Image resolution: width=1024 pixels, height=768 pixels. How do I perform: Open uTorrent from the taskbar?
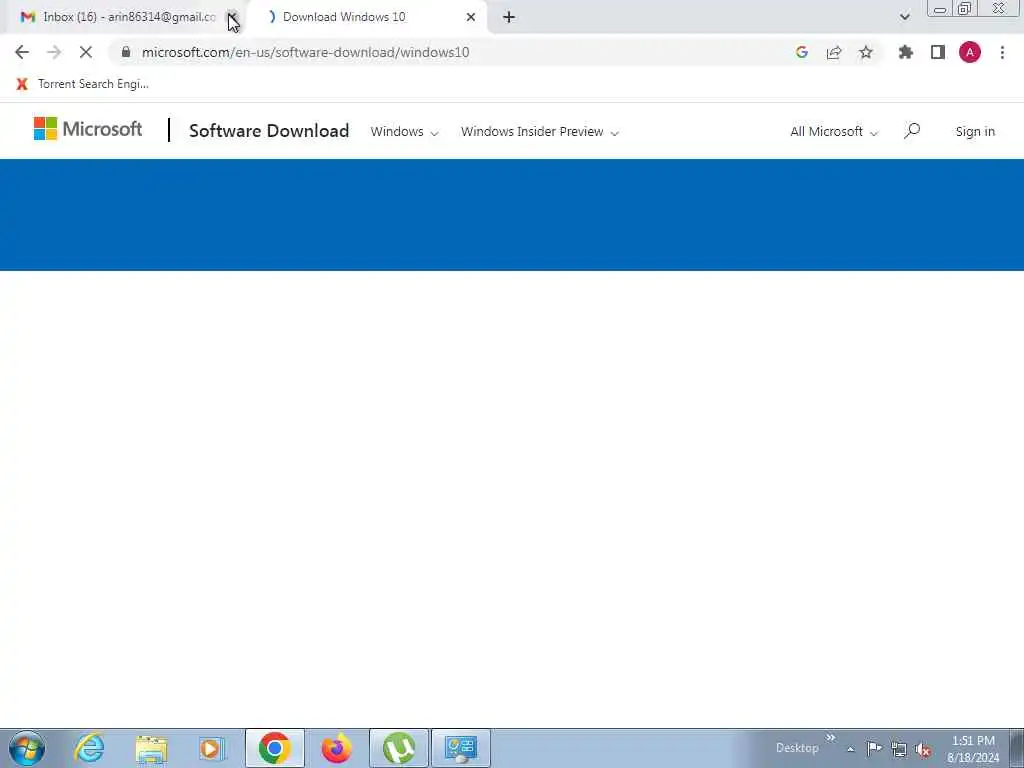click(x=399, y=748)
